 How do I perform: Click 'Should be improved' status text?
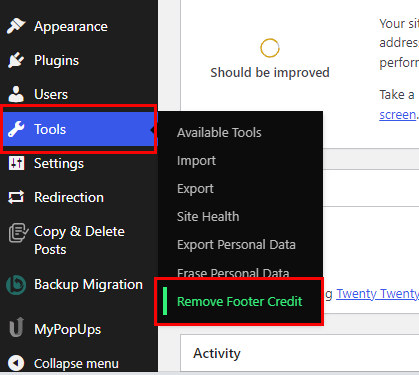click(270, 72)
